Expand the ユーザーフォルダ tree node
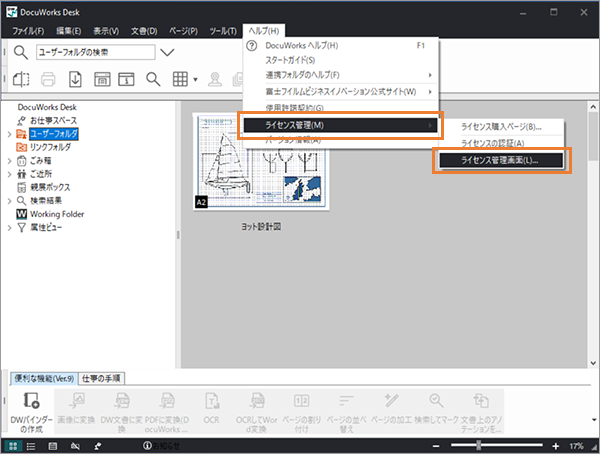Screen dimensions: 600x454 (10, 134)
